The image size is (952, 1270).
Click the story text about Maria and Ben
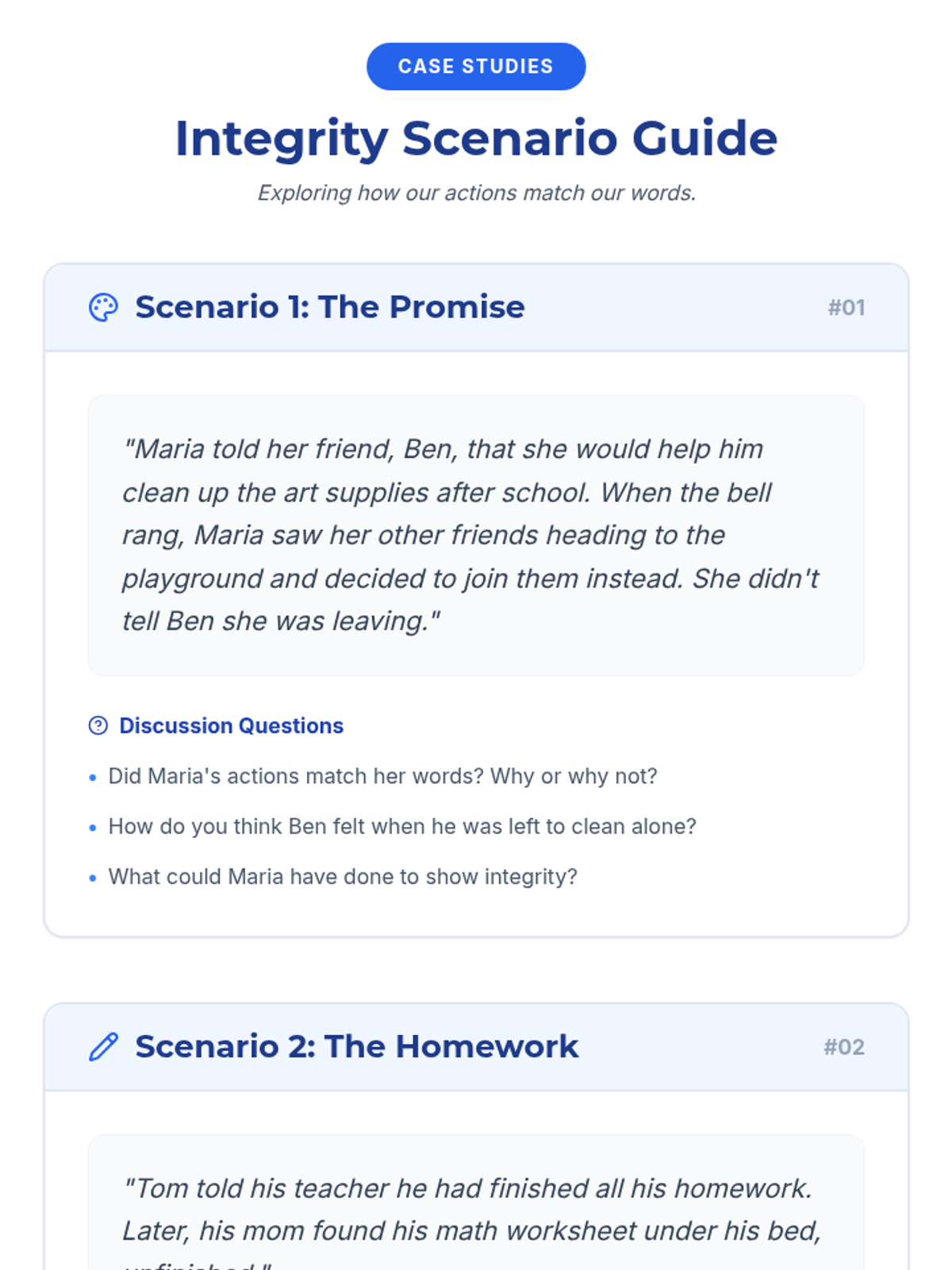[x=470, y=535]
